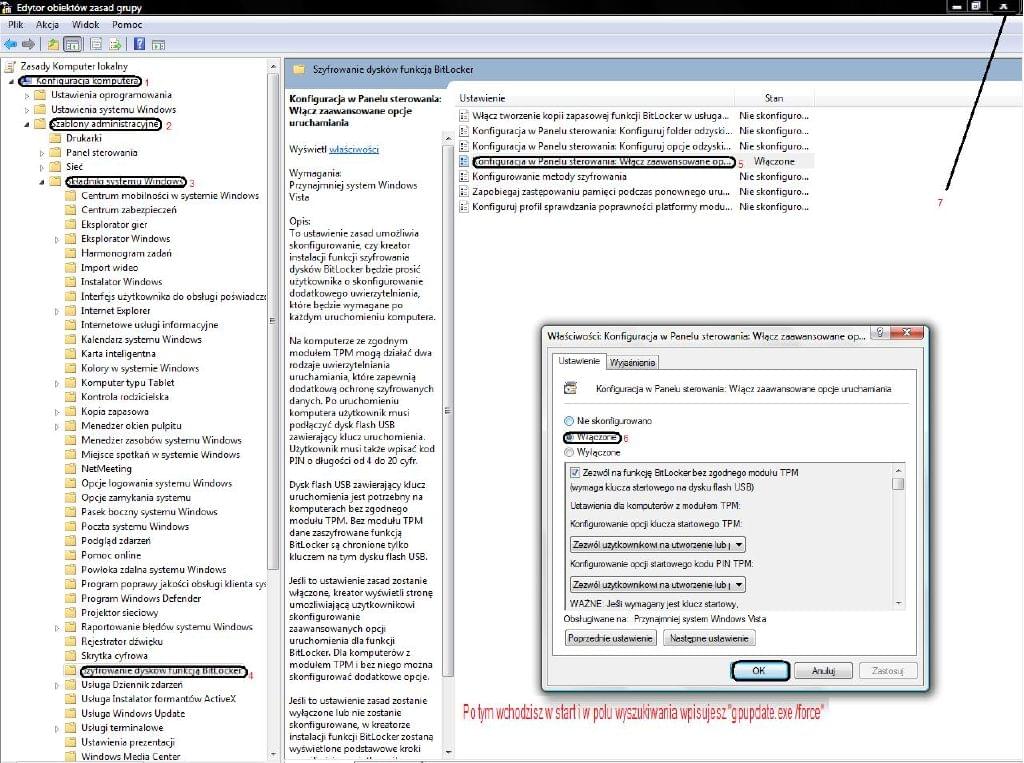Switch to the Wyjaśnienie tab
The width and height of the screenshot is (1024, 763).
[x=632, y=362]
